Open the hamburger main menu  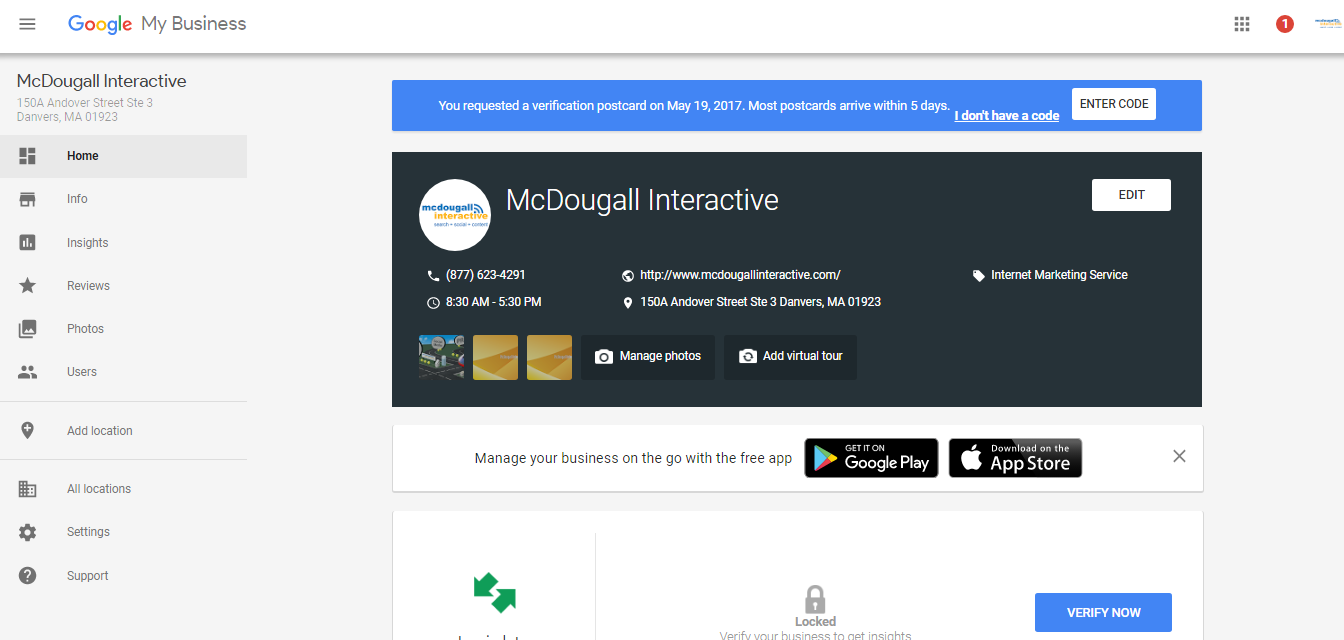27,24
